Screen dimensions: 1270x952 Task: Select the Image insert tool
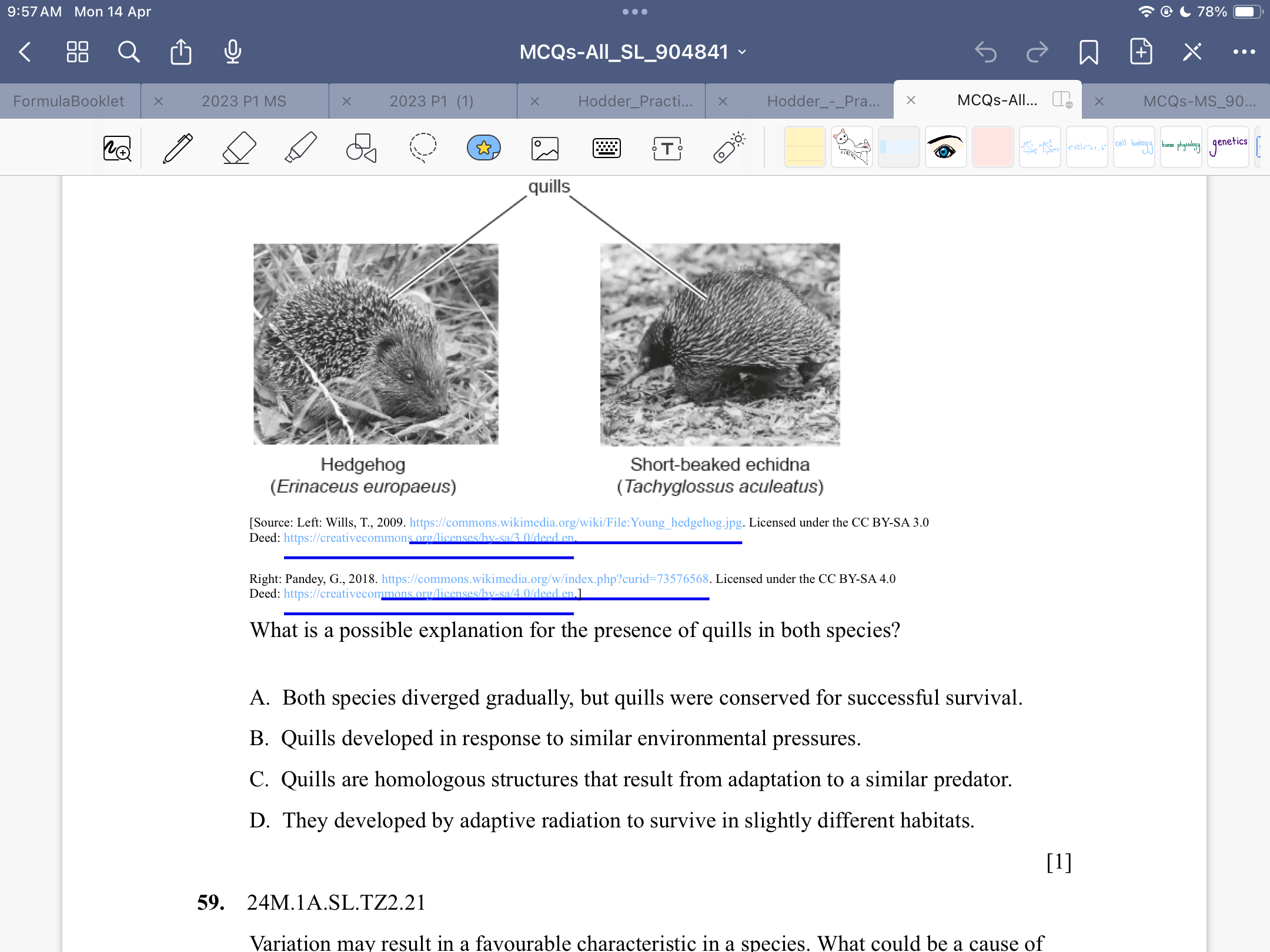click(545, 148)
